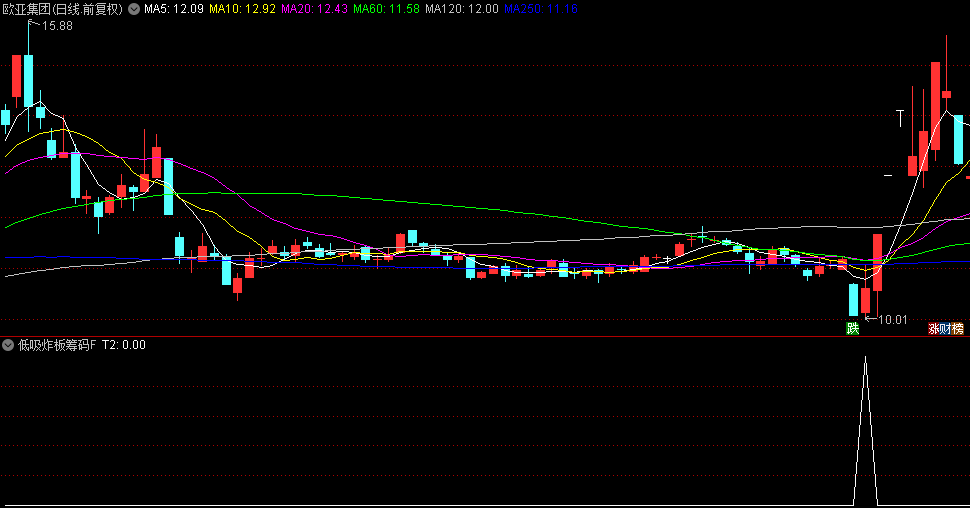970x508 pixels.
Task: Click the 10.01 low price label
Action: (893, 319)
